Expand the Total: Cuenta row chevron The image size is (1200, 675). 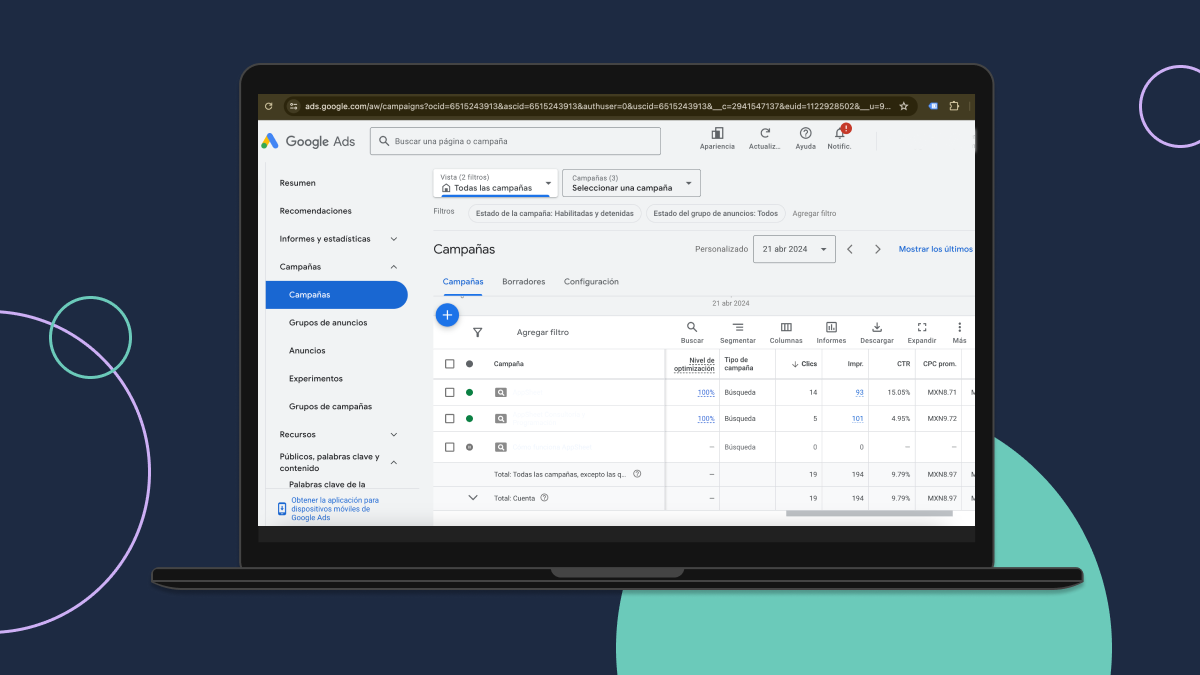pos(473,498)
